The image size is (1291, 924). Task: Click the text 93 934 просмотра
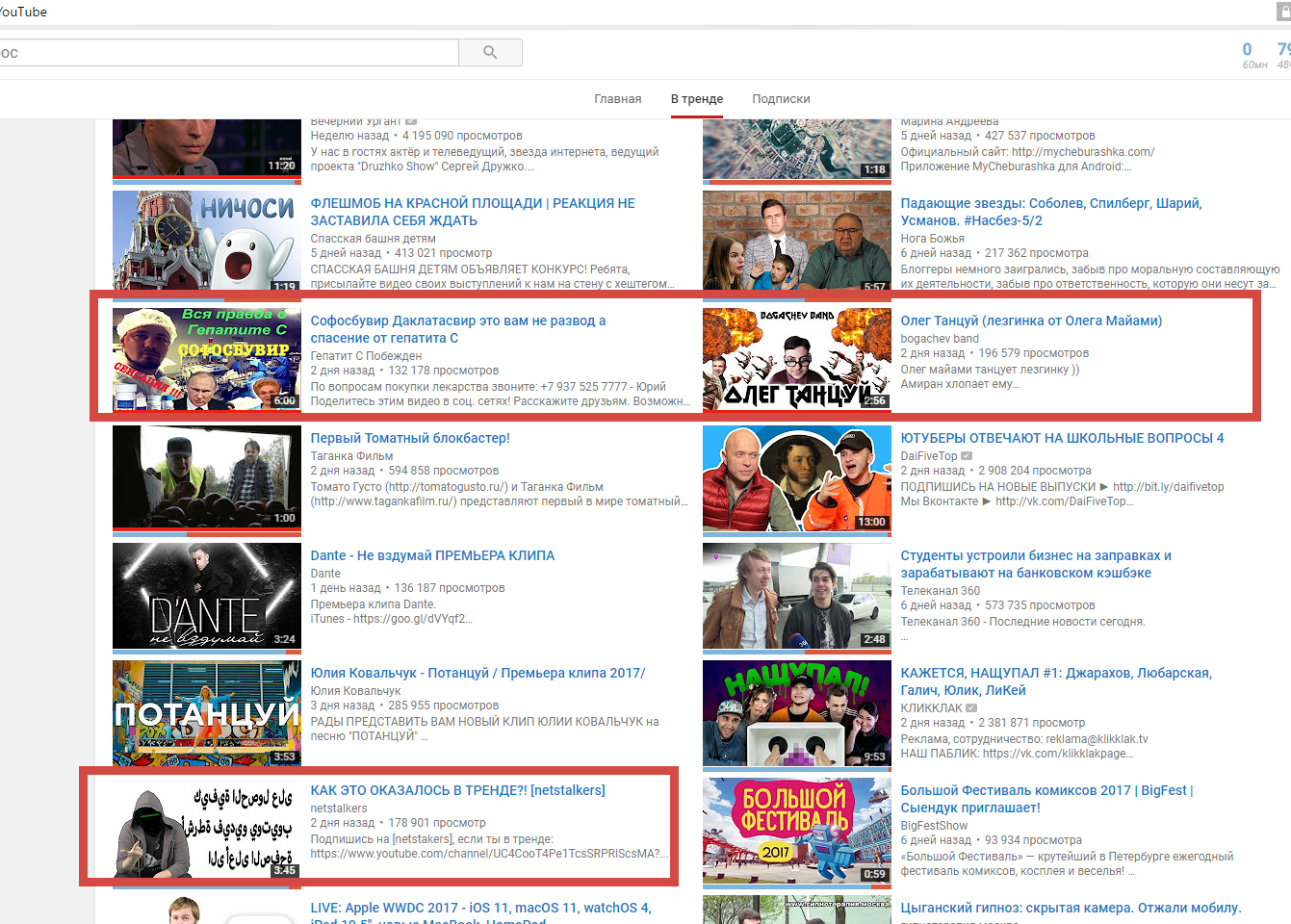click(x=1033, y=840)
